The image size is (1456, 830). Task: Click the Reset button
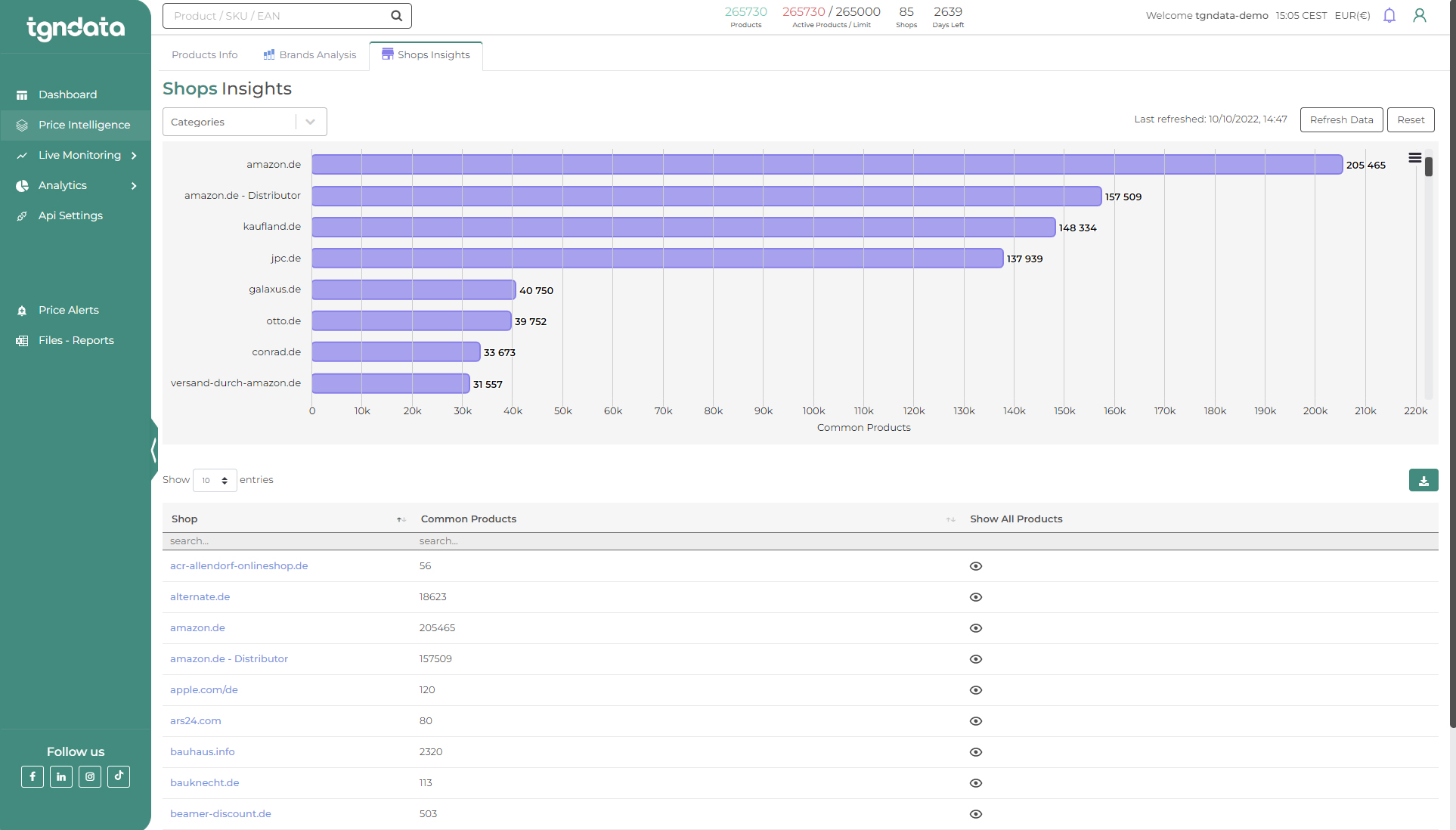click(1411, 120)
